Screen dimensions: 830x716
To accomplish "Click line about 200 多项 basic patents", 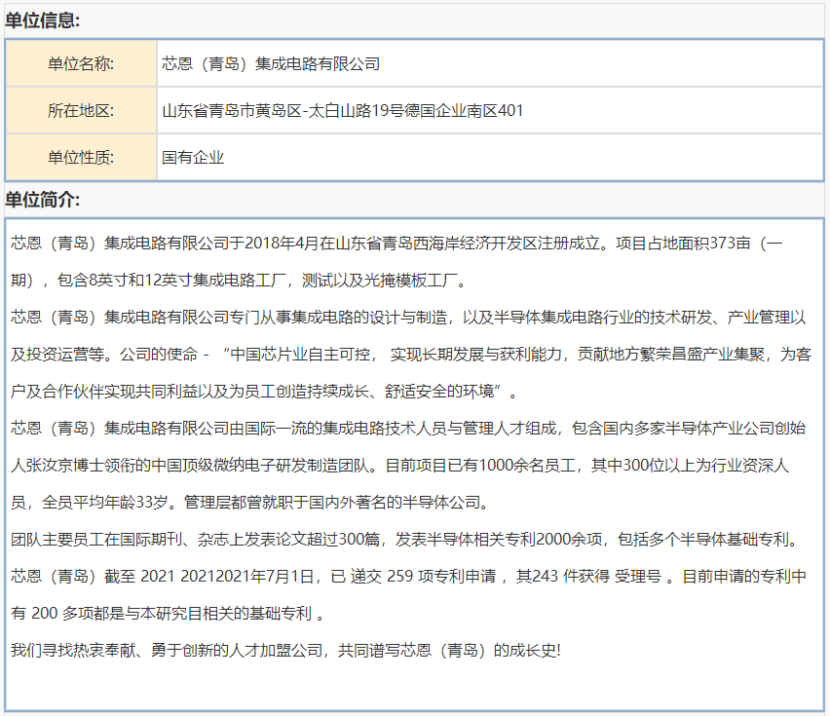I will [167, 613].
